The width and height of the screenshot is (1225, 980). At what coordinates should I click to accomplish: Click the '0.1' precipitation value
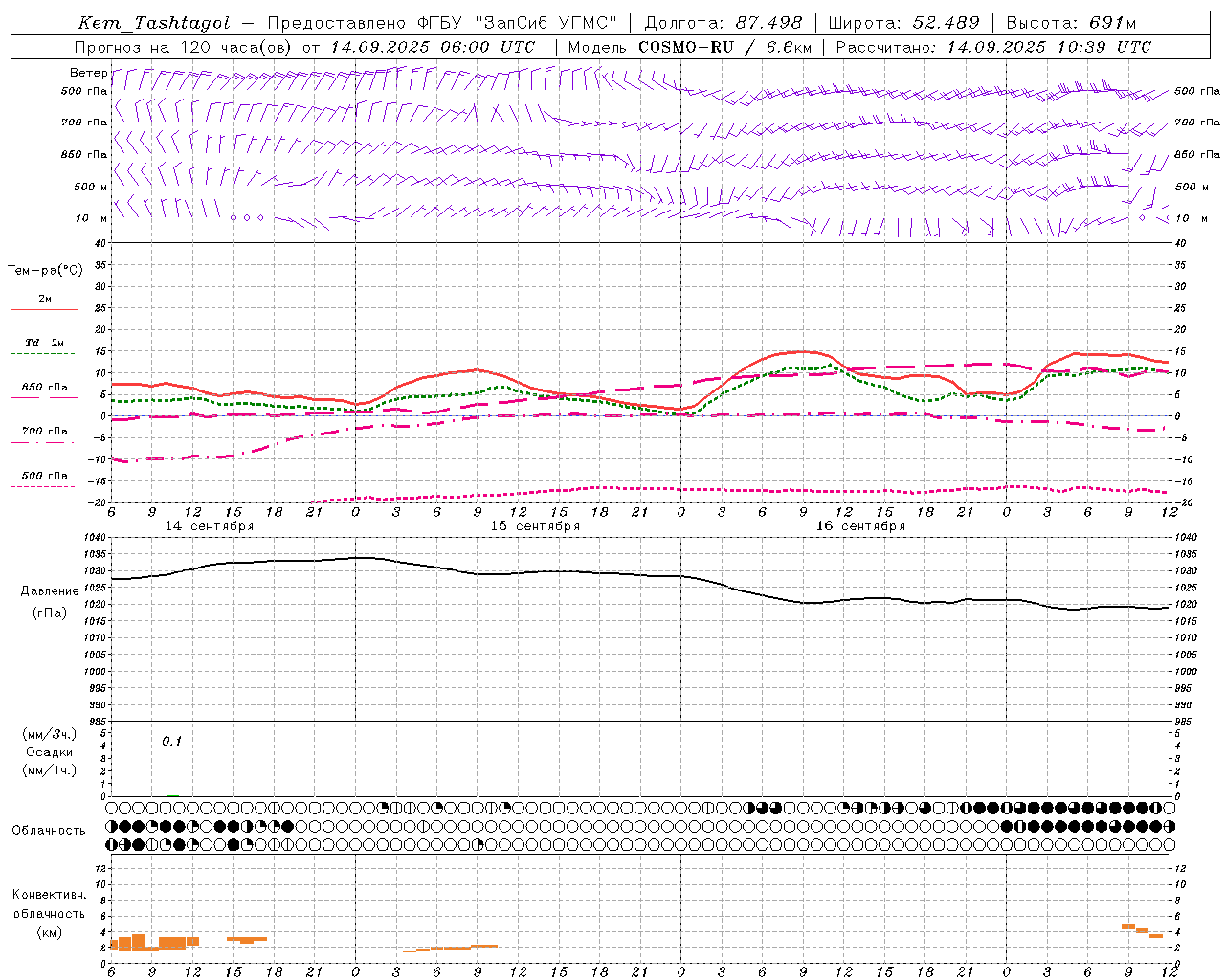tap(171, 741)
